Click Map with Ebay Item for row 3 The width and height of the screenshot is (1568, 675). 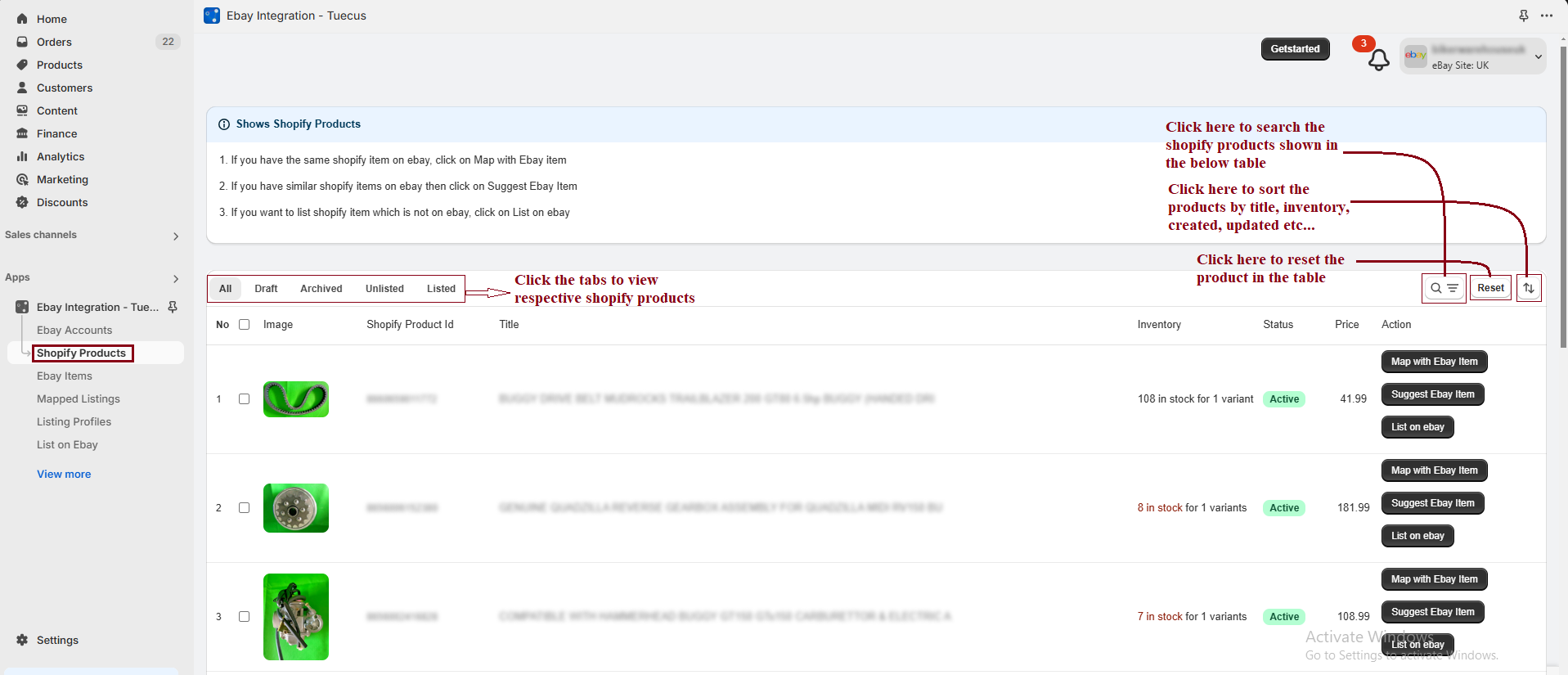[x=1435, y=579]
